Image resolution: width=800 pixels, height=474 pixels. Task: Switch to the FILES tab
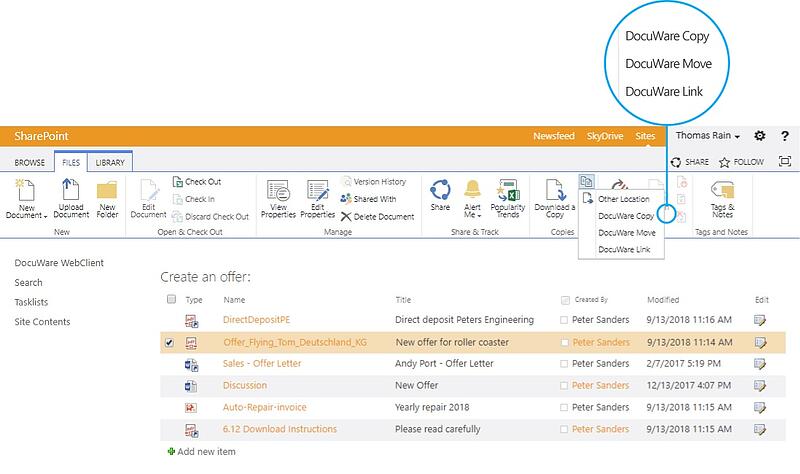71,162
